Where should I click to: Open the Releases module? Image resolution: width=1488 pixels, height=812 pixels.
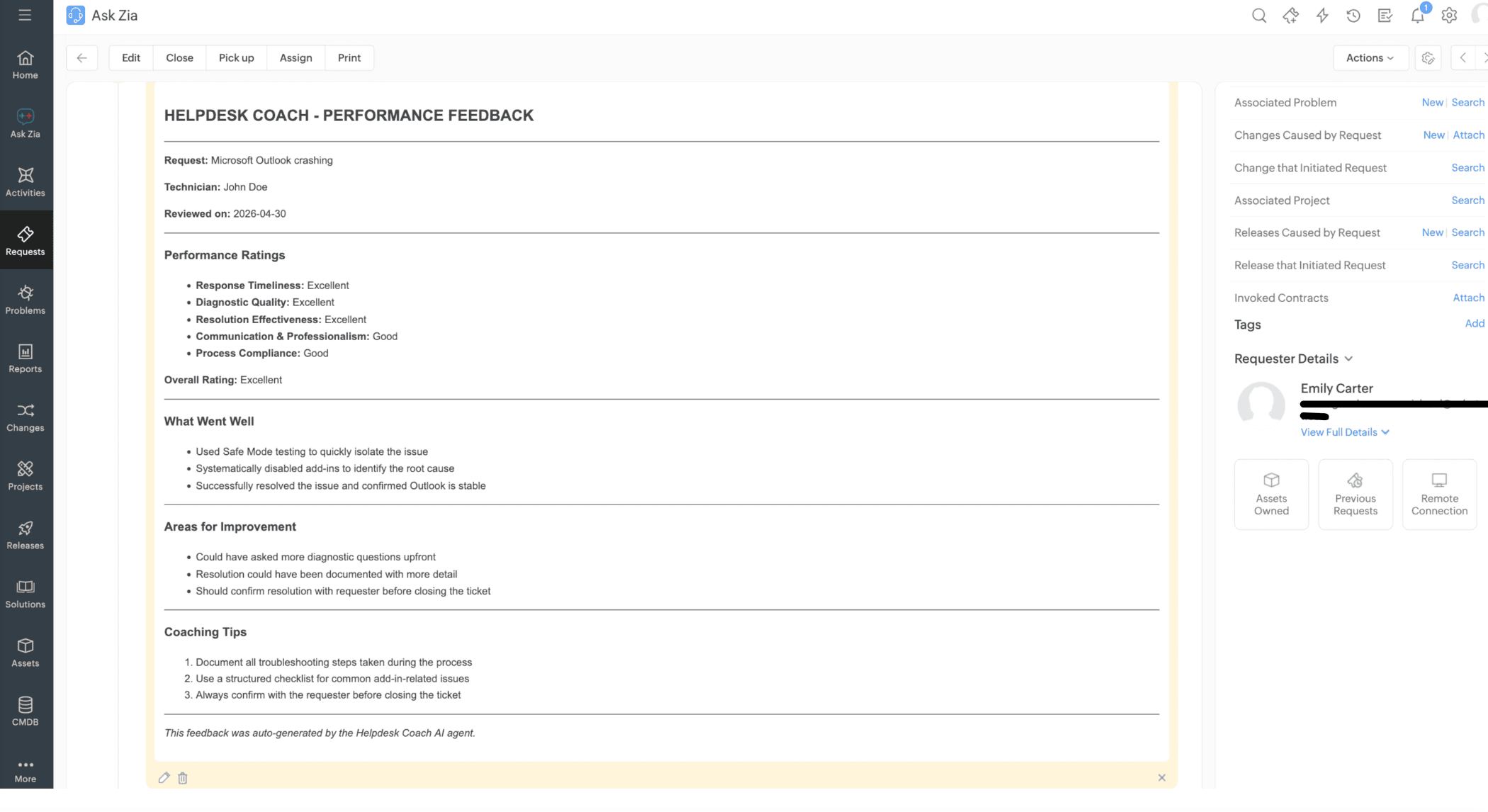[26, 536]
